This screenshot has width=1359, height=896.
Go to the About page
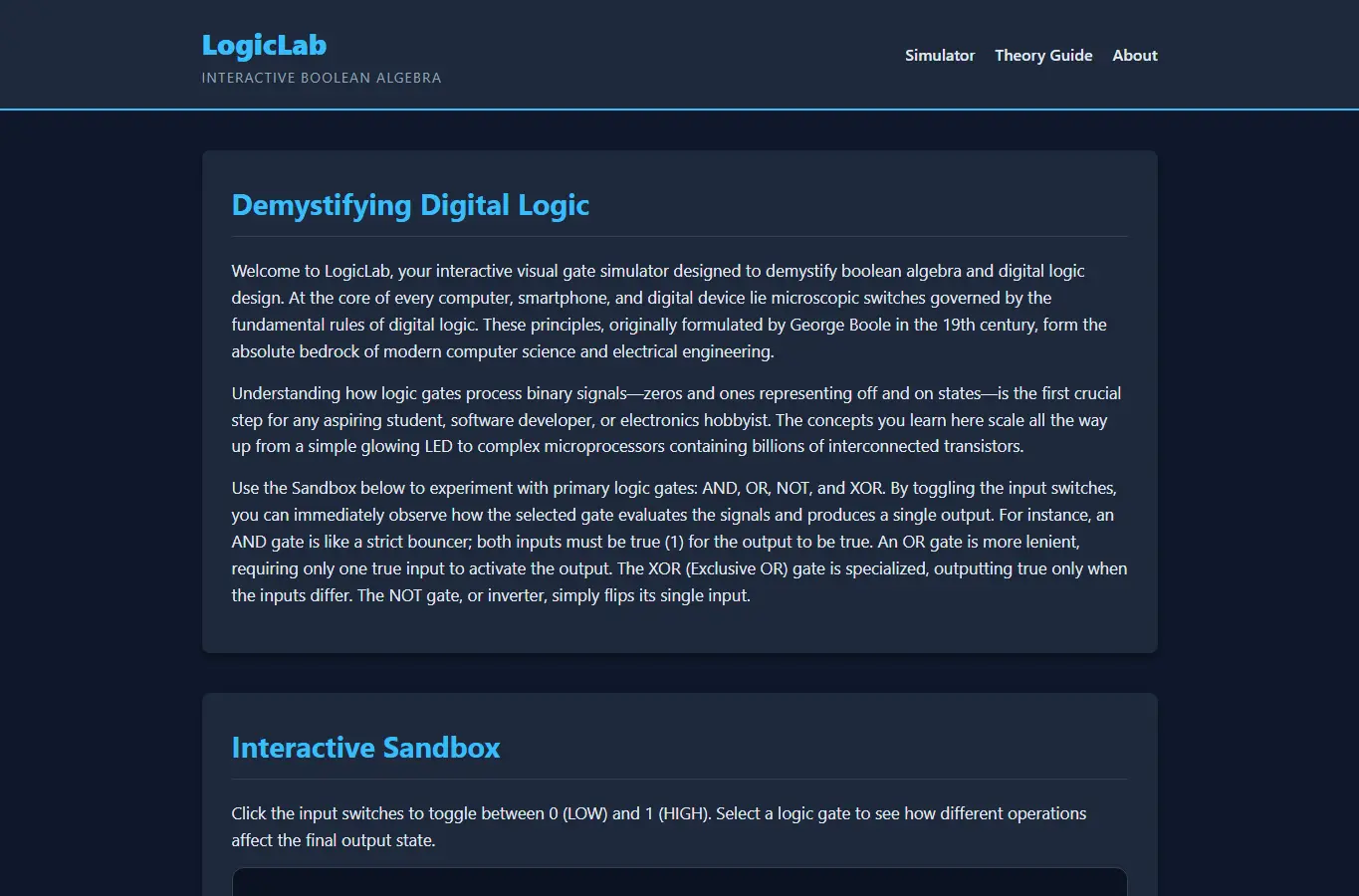1135,56
